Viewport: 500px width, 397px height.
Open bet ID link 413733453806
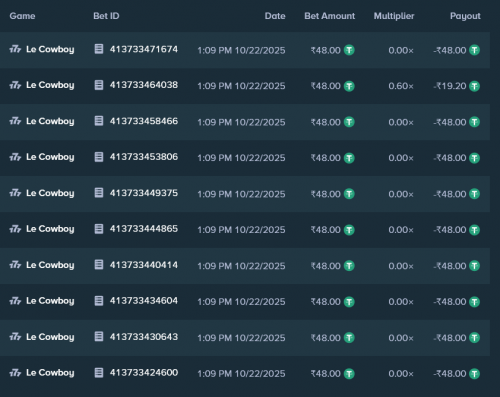(x=144, y=157)
